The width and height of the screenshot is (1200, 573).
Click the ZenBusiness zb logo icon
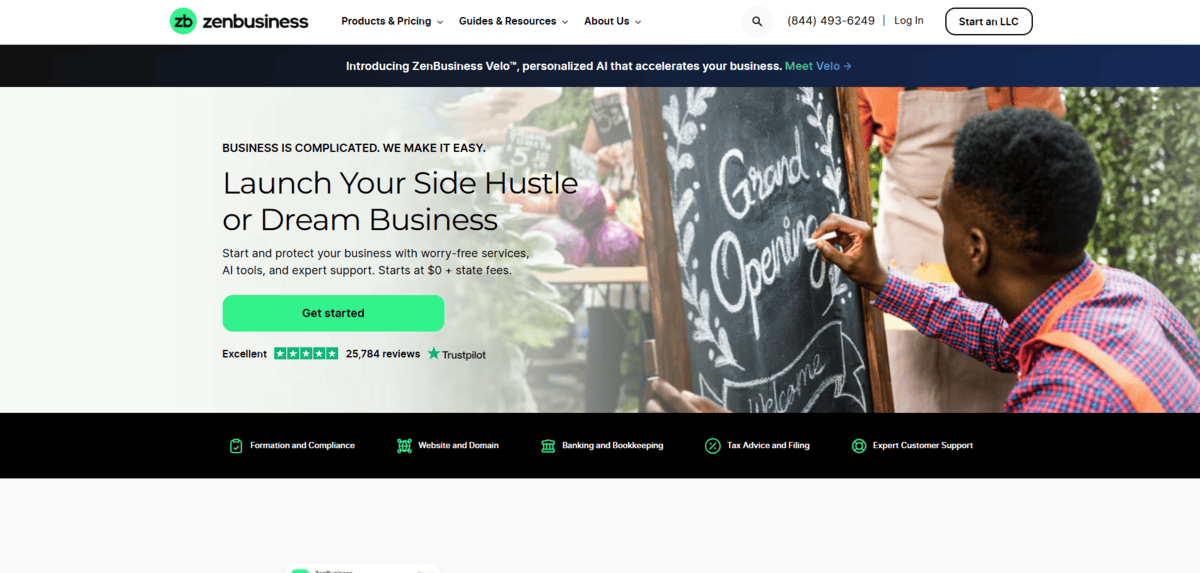[183, 21]
